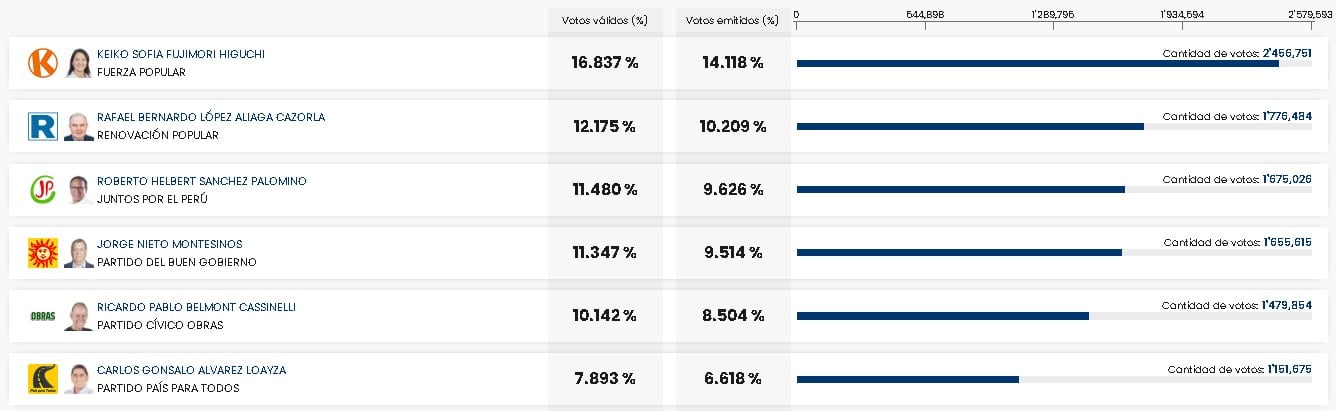
Task: Click Roberto Sanchez Palomino's candidate photo
Action: [x=79, y=189]
